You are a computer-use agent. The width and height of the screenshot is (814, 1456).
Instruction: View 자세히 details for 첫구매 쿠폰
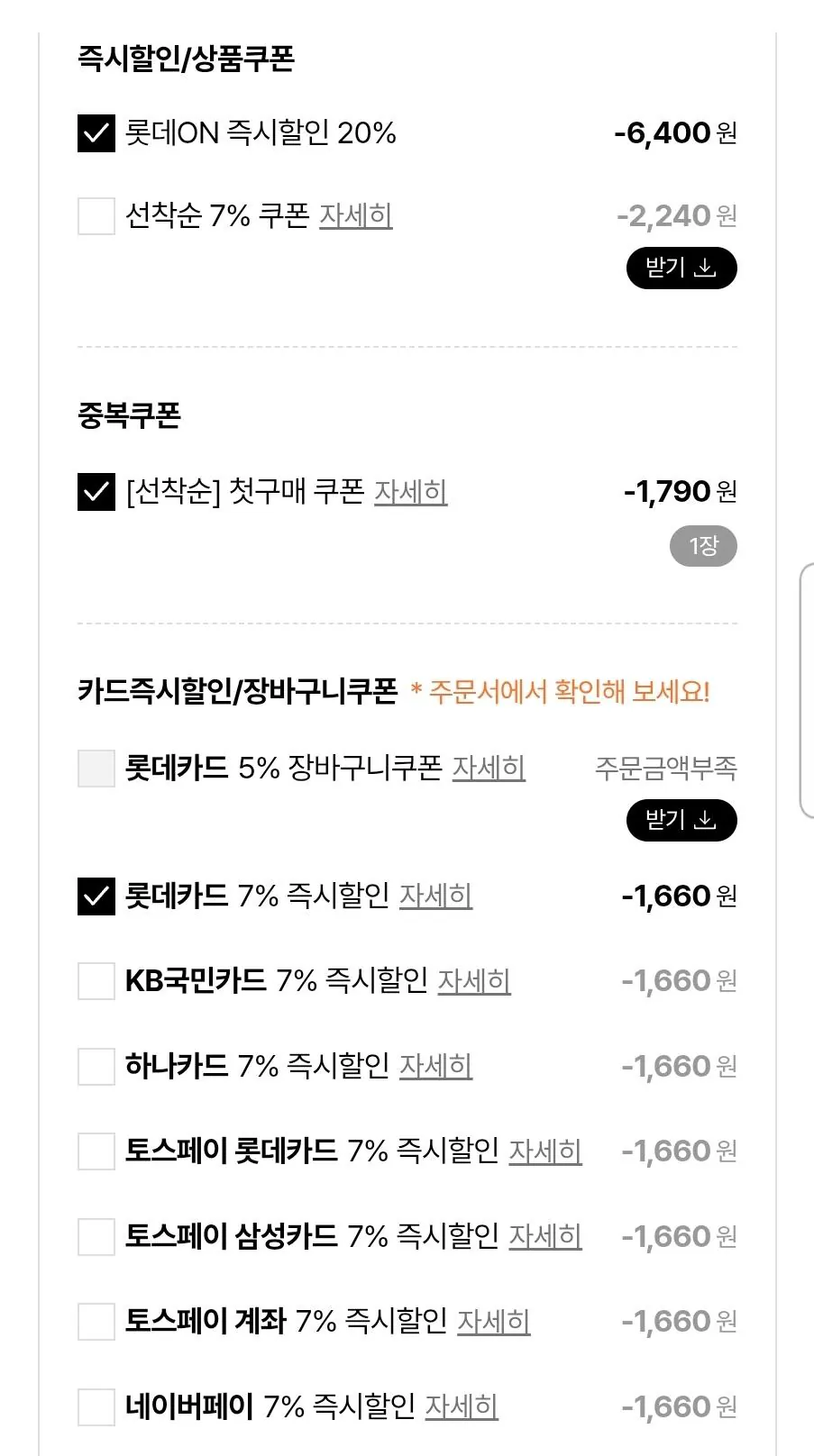(411, 492)
